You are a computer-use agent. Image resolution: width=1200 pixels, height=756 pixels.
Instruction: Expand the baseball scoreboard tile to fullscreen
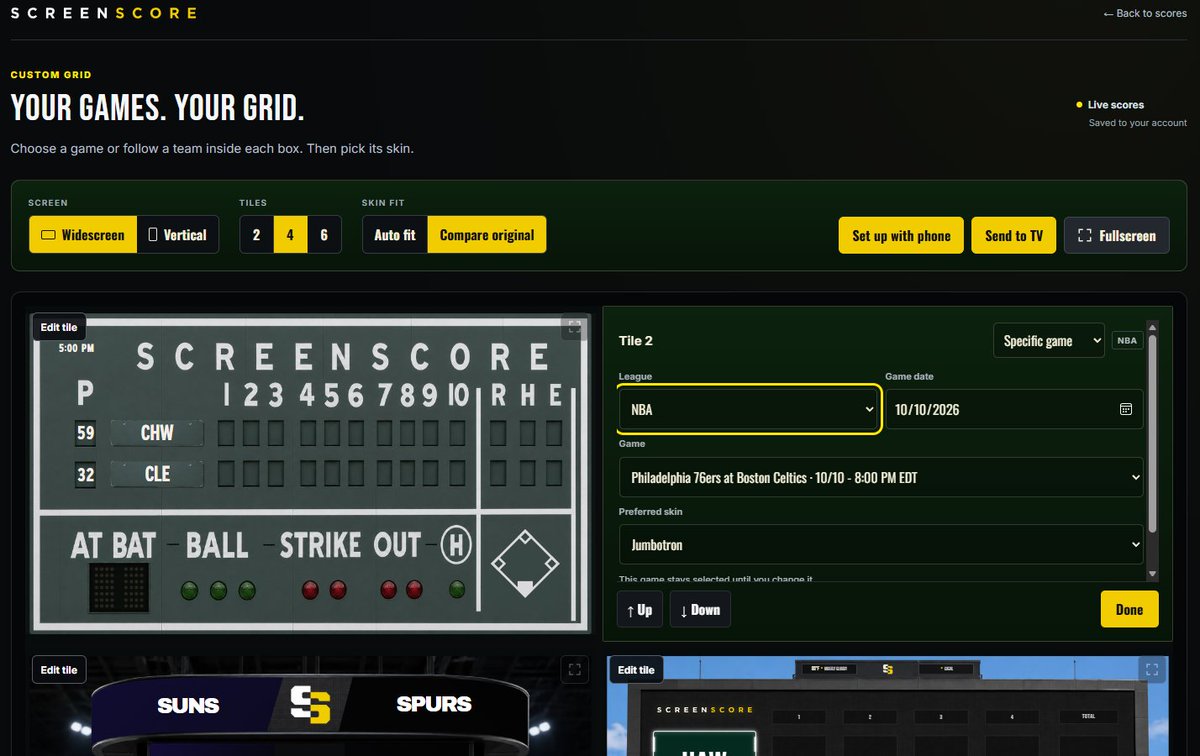point(572,327)
